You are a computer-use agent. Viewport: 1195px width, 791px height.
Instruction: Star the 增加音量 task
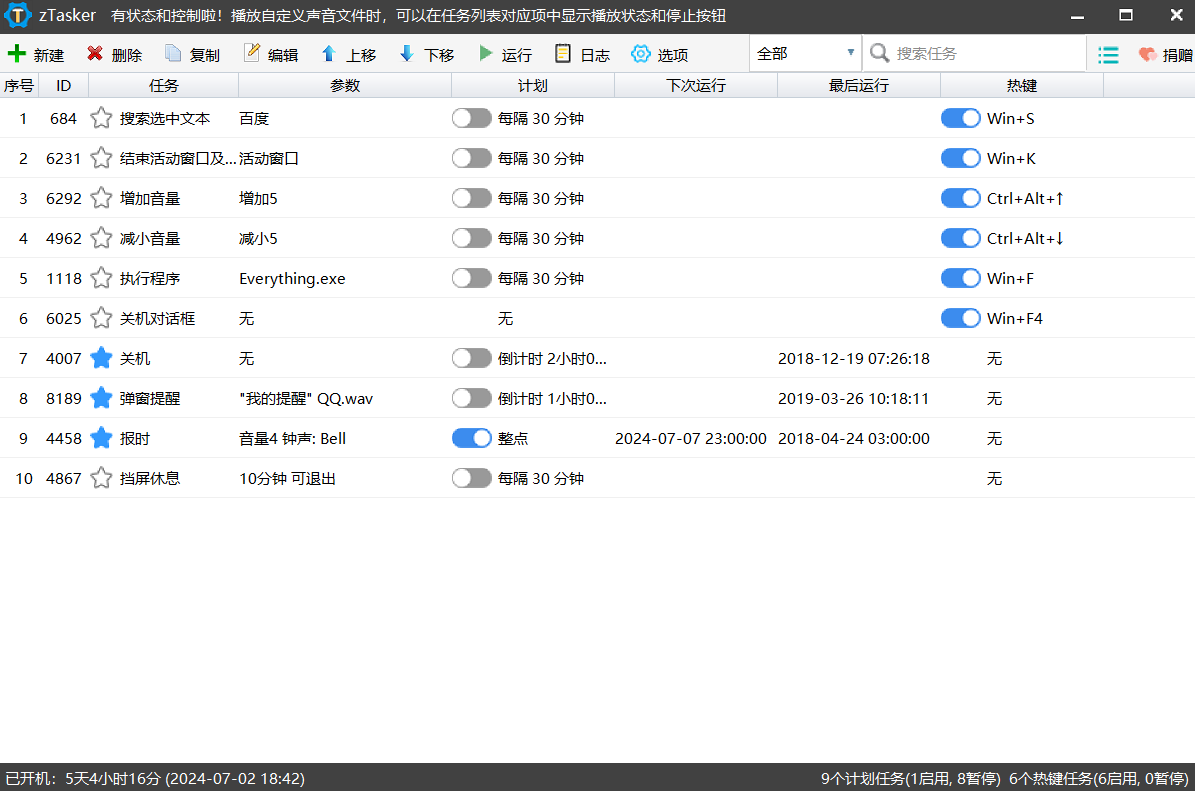click(x=101, y=198)
